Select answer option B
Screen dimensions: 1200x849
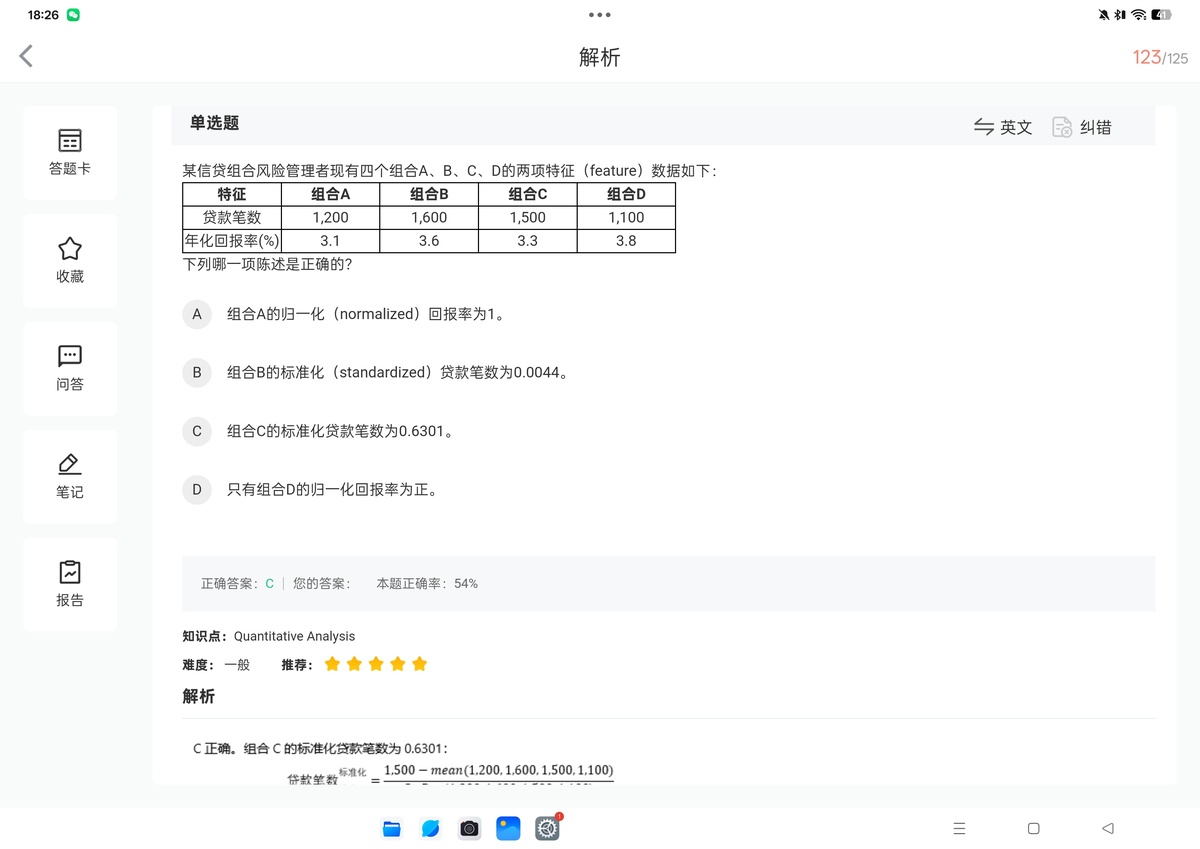pyautogui.click(x=197, y=373)
